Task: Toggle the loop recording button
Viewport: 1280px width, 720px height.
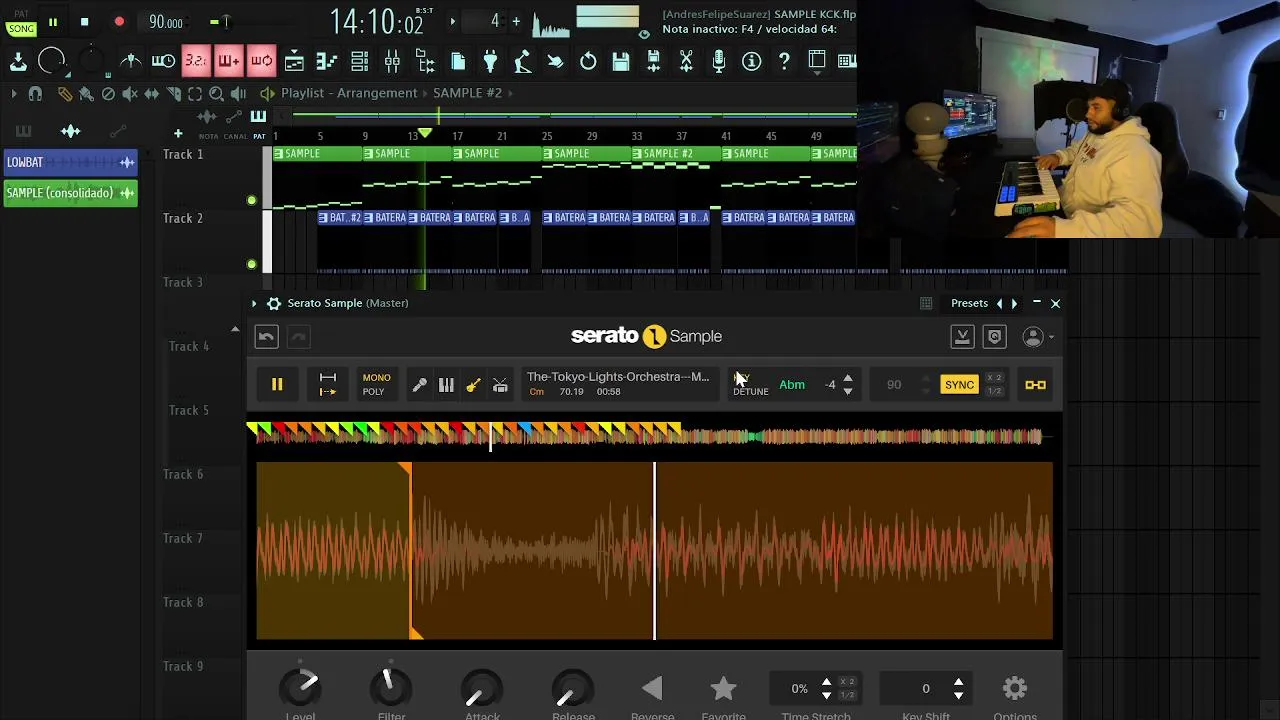Action: tap(261, 61)
